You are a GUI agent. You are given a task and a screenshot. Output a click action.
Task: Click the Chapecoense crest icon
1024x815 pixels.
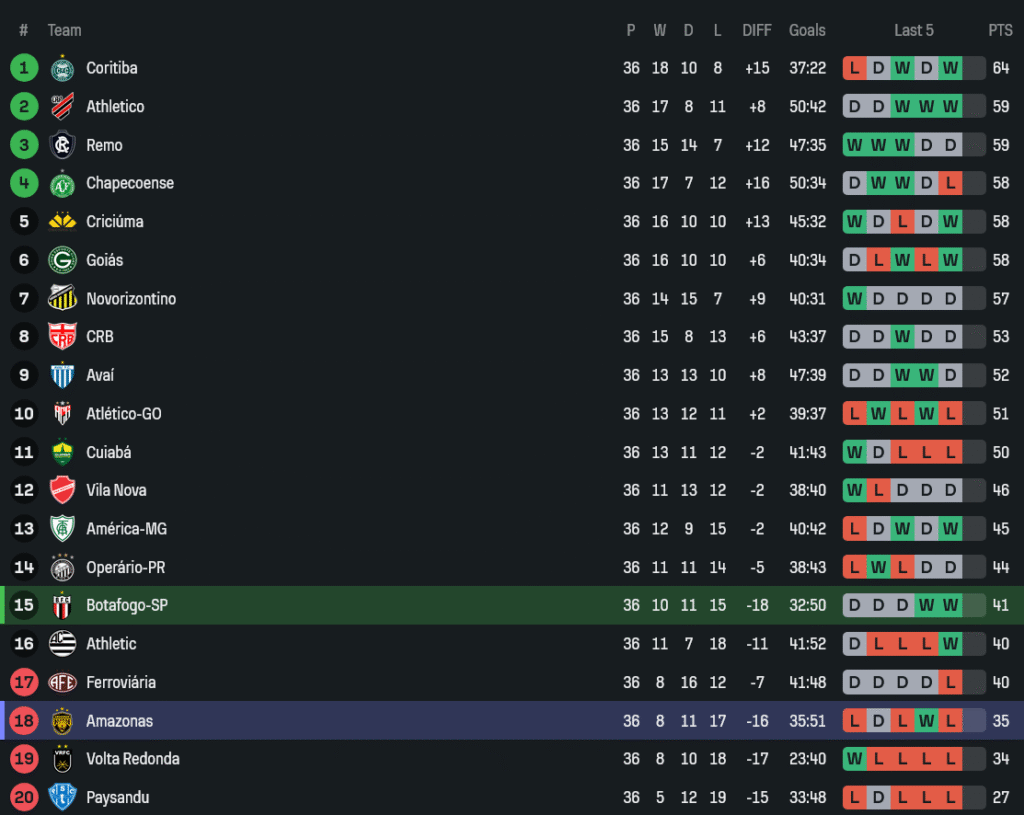tap(62, 184)
